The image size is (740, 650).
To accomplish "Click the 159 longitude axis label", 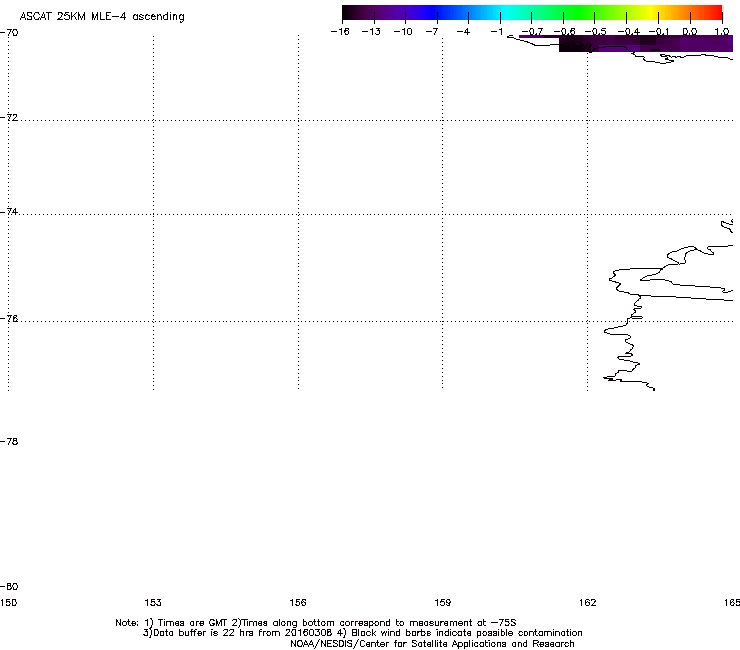I will (x=443, y=602).
